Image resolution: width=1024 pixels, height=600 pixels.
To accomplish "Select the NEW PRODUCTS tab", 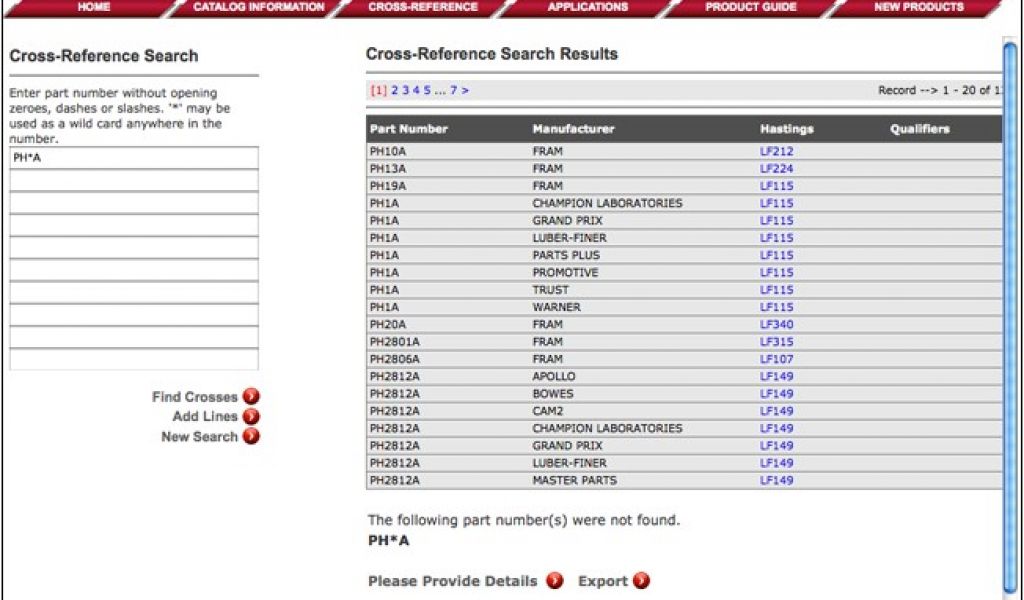I will click(918, 8).
